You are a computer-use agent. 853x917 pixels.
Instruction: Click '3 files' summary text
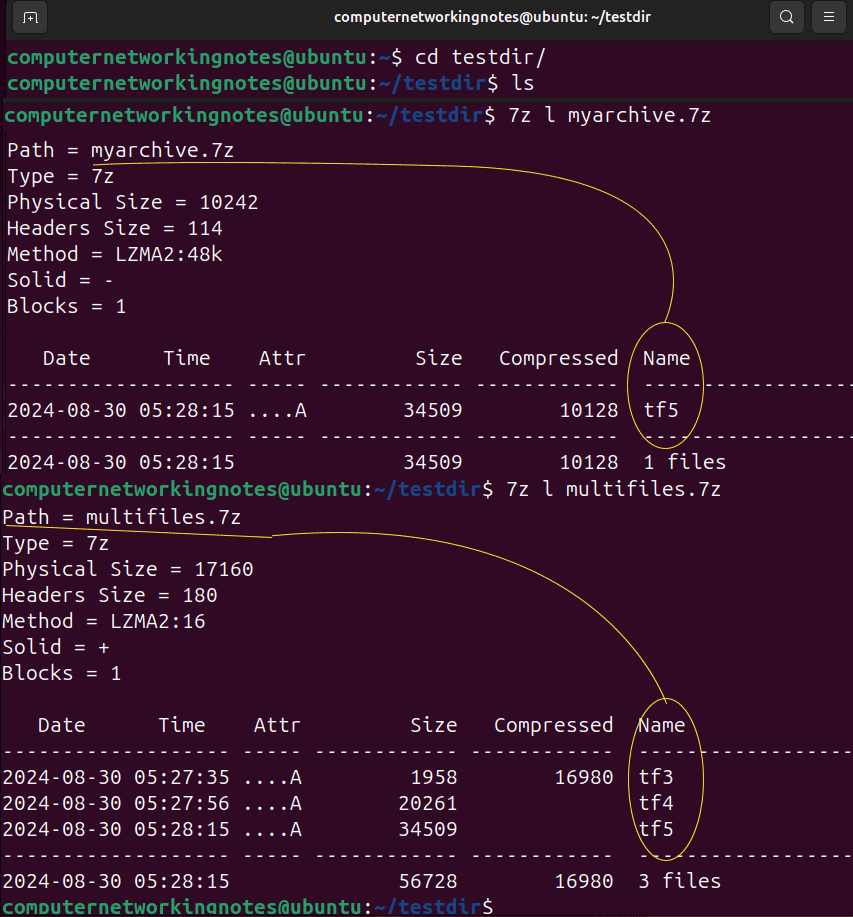click(x=680, y=881)
